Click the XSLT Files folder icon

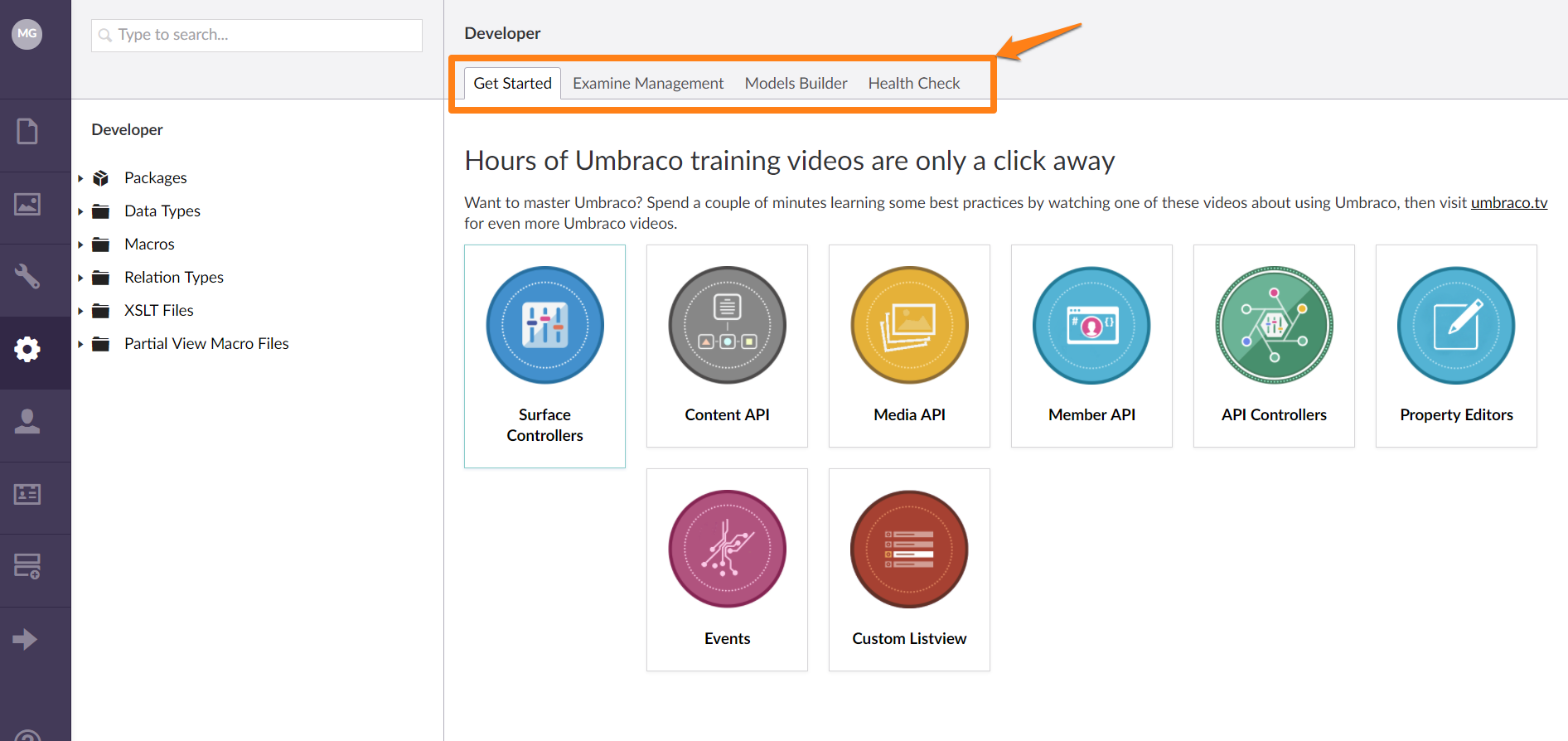click(101, 311)
